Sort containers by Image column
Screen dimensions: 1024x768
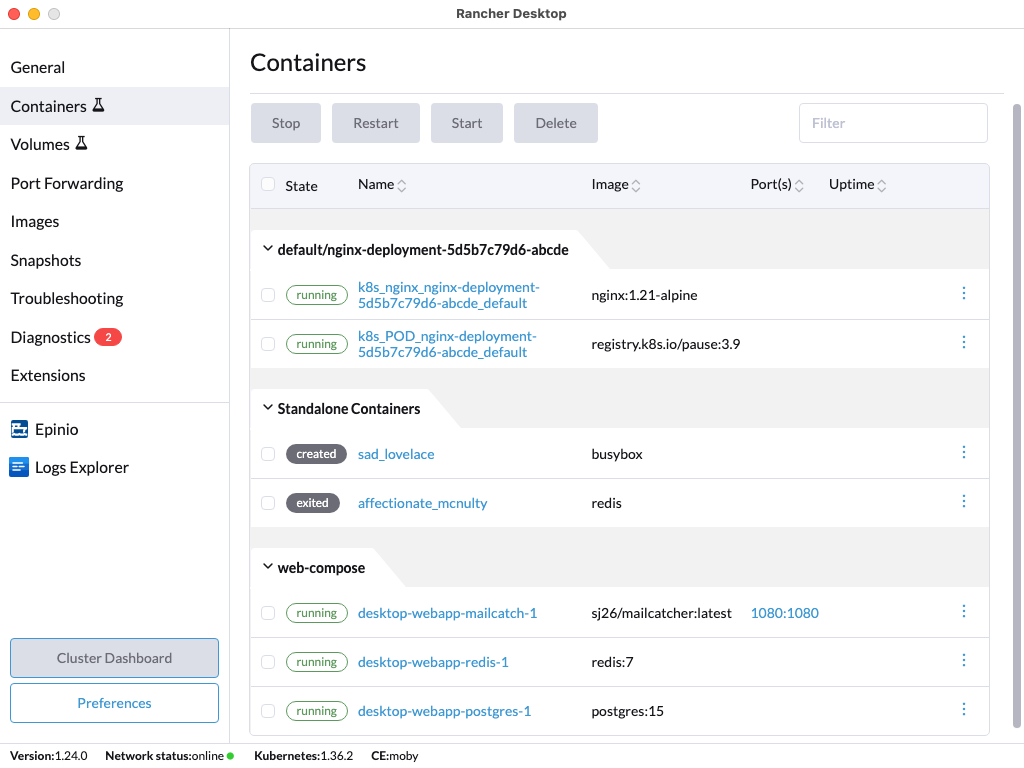click(x=616, y=185)
